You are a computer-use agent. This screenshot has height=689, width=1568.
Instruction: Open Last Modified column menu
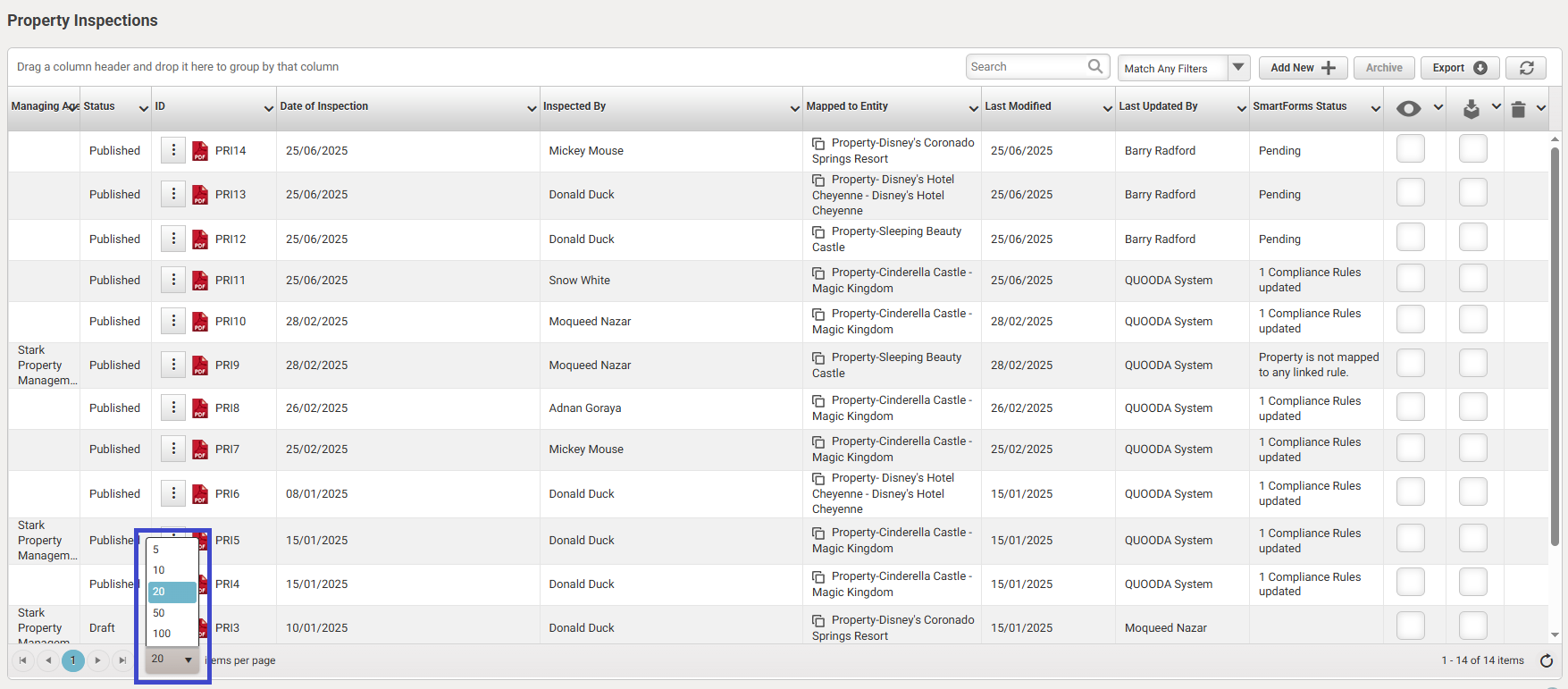(x=1107, y=108)
